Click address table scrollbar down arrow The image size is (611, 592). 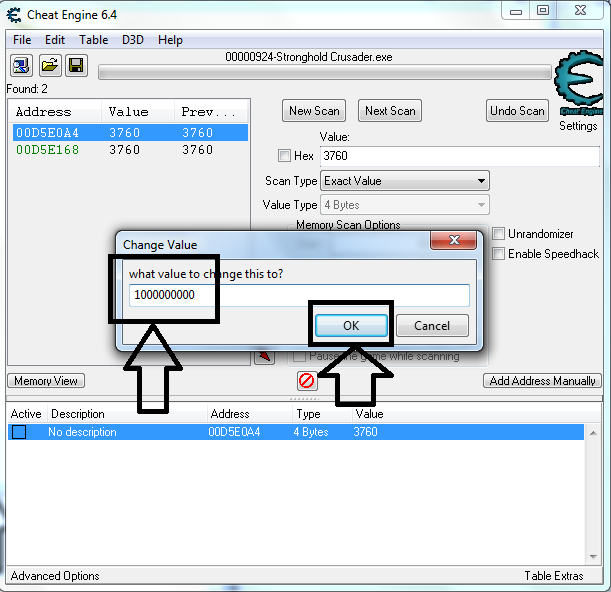(x=593, y=557)
